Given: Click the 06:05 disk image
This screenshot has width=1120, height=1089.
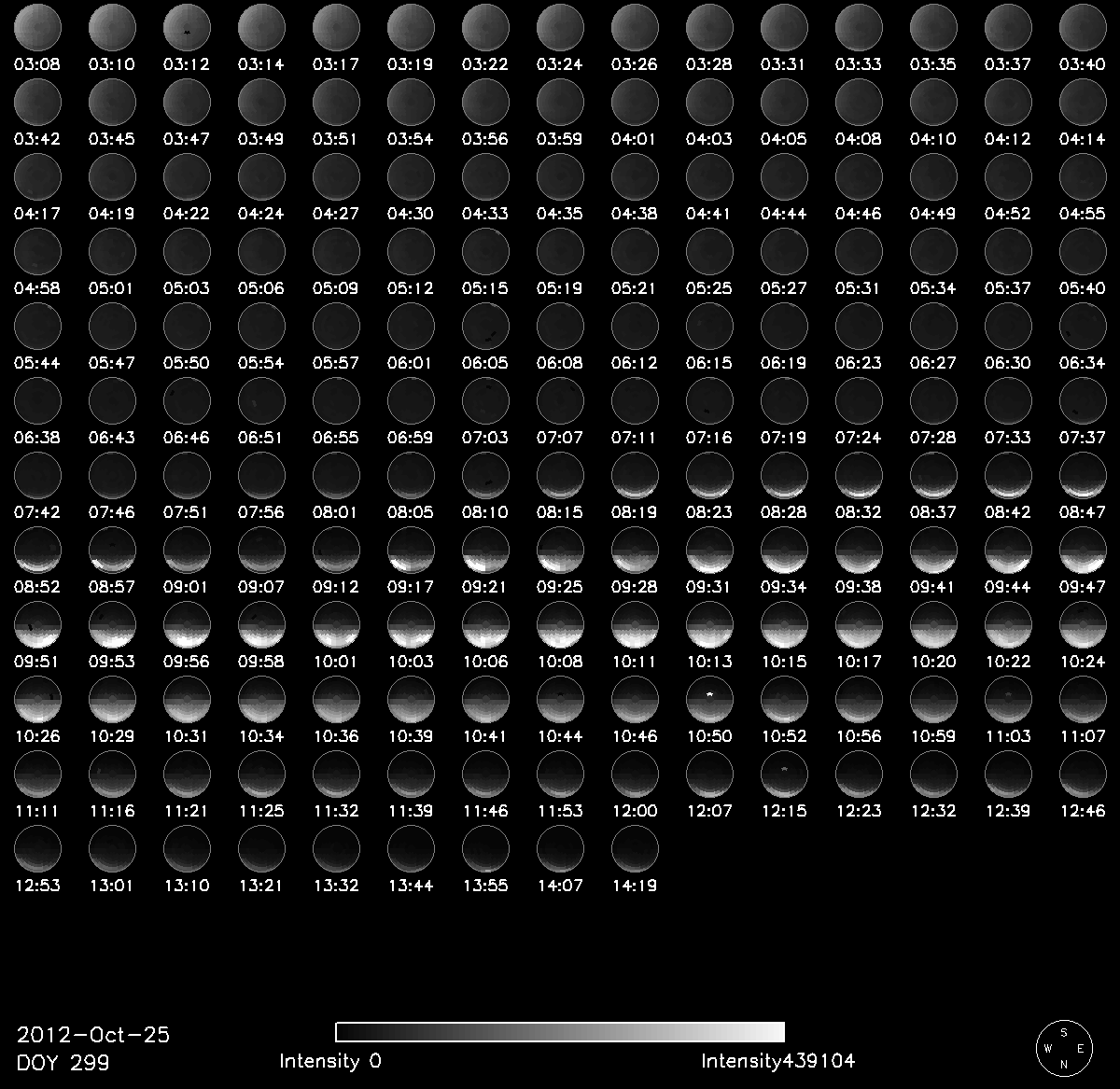Looking at the screenshot, I should (485, 326).
